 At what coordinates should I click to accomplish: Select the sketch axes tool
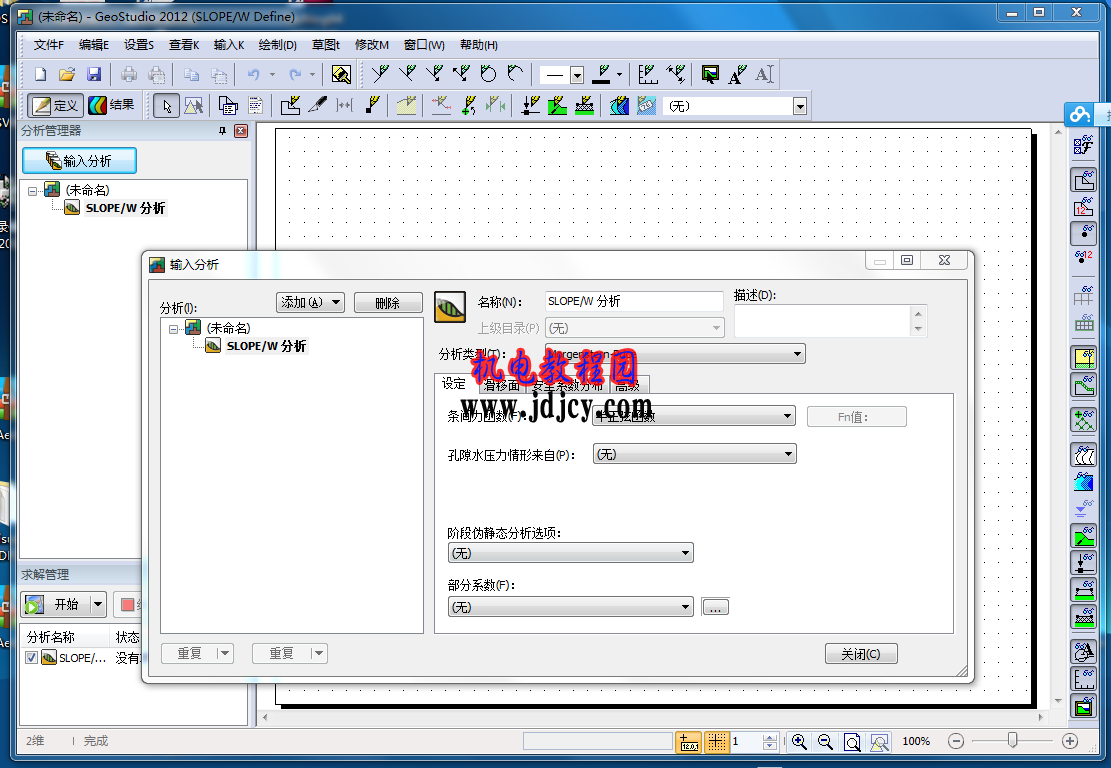[648, 74]
